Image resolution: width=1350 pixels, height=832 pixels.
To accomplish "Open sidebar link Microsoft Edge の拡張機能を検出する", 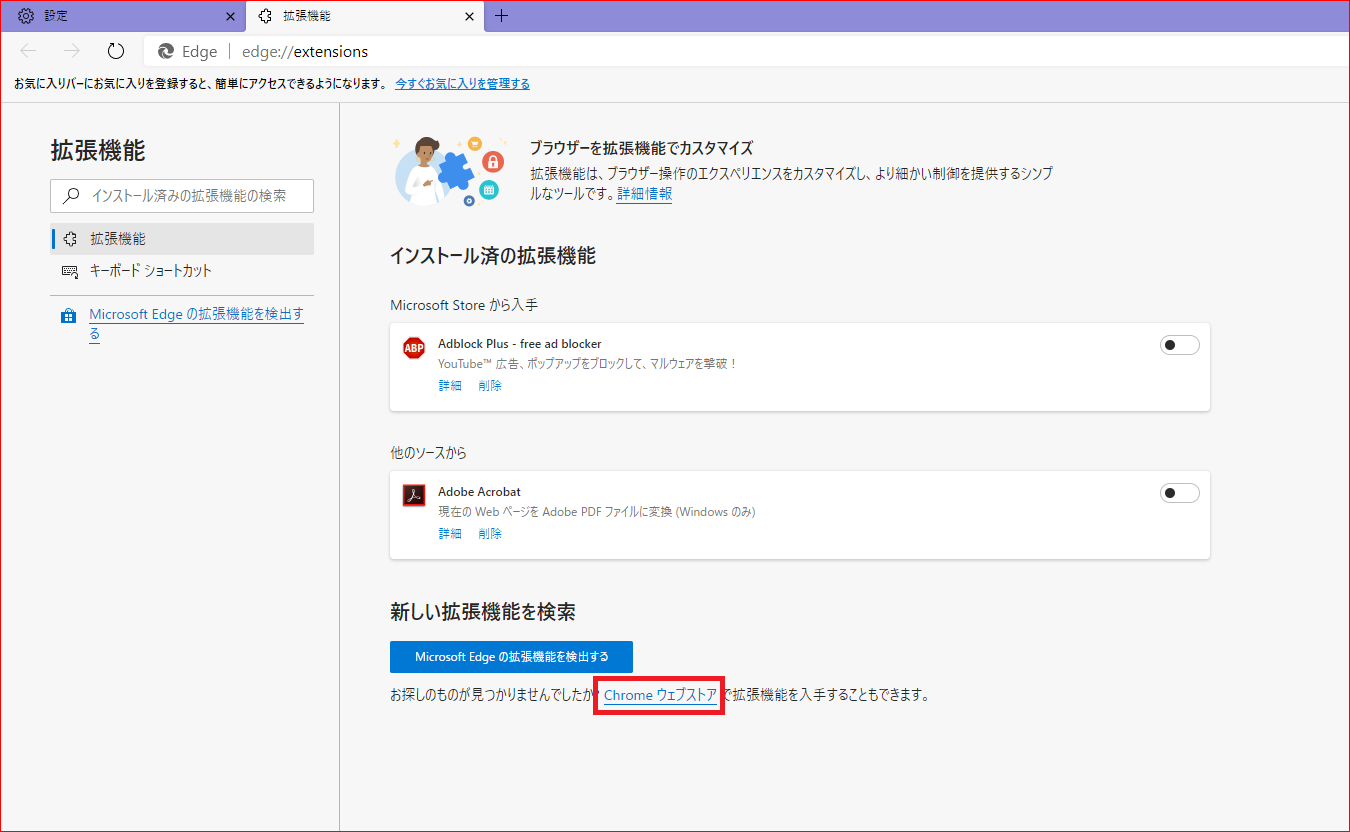I will pos(196,323).
